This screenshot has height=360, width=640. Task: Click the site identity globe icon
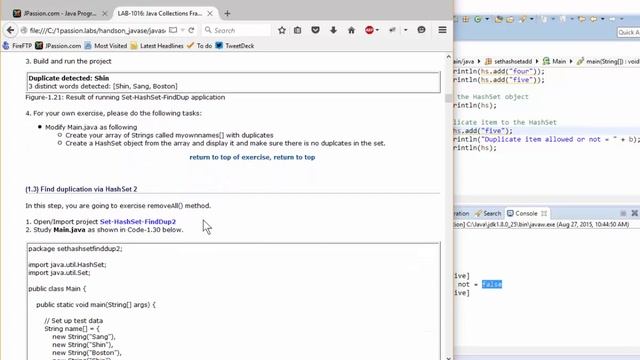[24, 30]
